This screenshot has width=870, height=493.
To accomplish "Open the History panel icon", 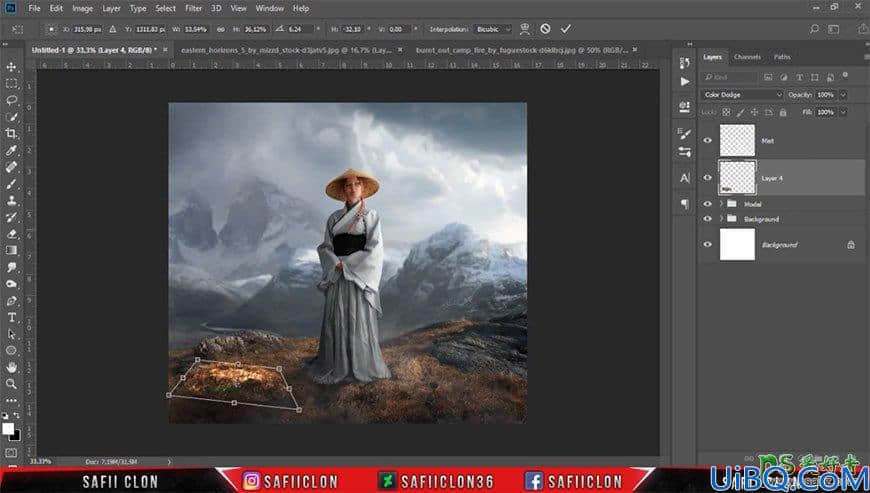I will coord(685,63).
